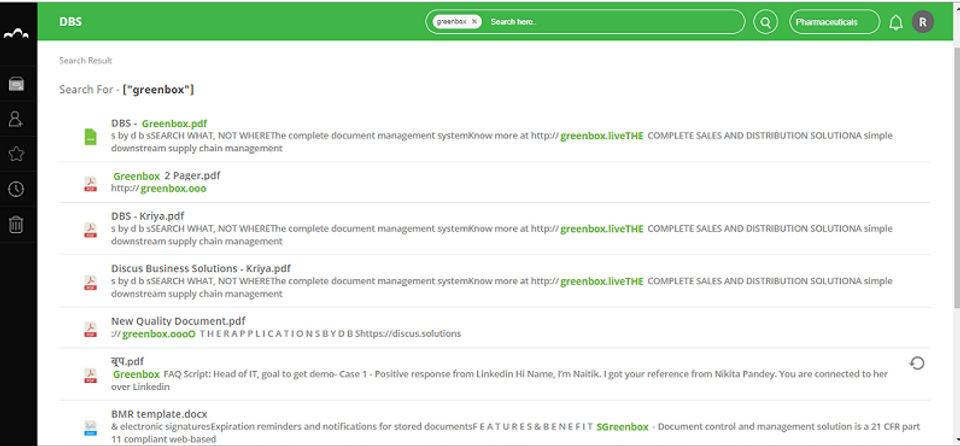This screenshot has height=446, width=960.
Task: Click PDF icon of Greenbox 2 Pager.pdf
Action: point(91,184)
